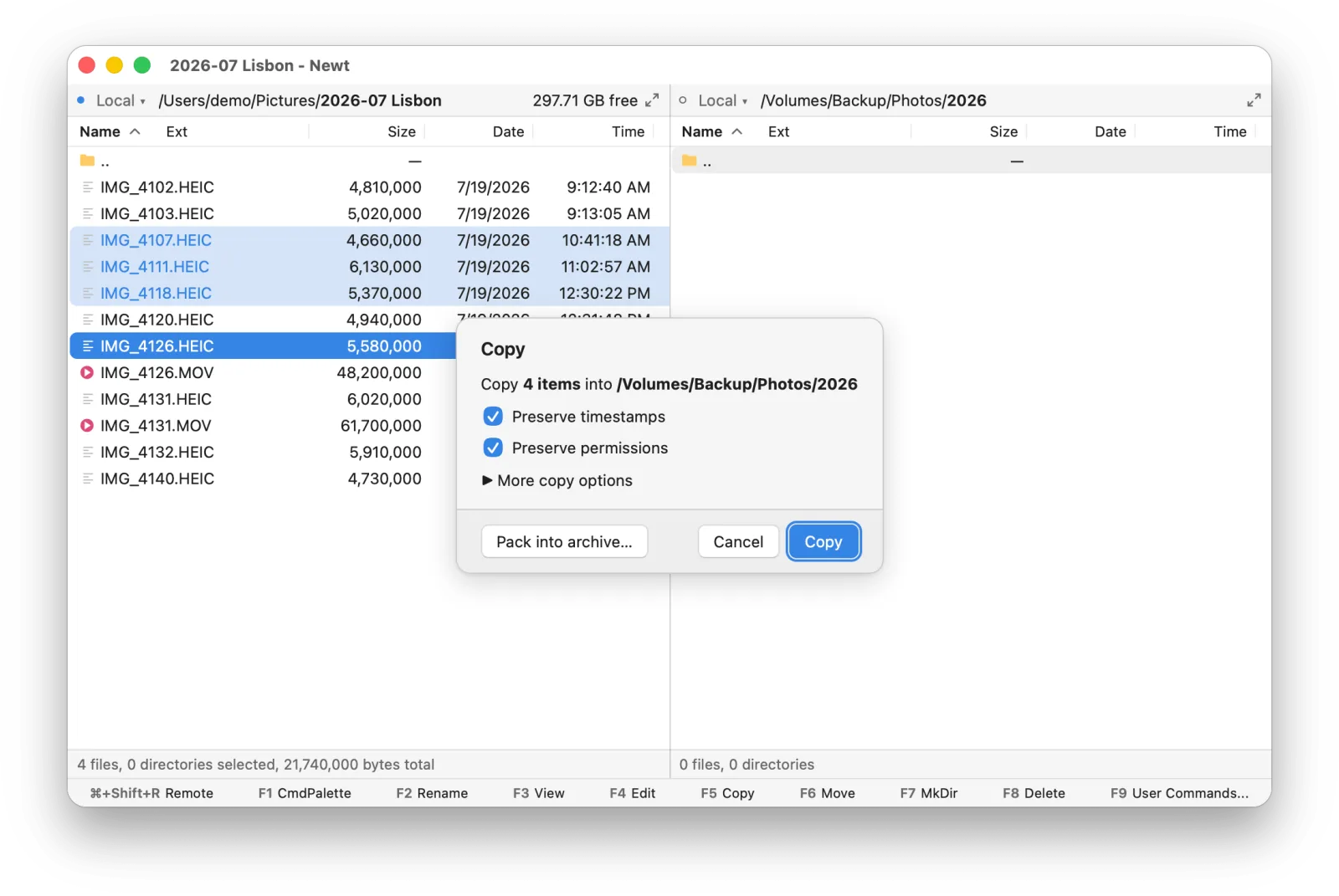Image resolution: width=1339 pixels, height=896 pixels.
Task: Click the left panel's active radio dot
Action: pos(81,100)
